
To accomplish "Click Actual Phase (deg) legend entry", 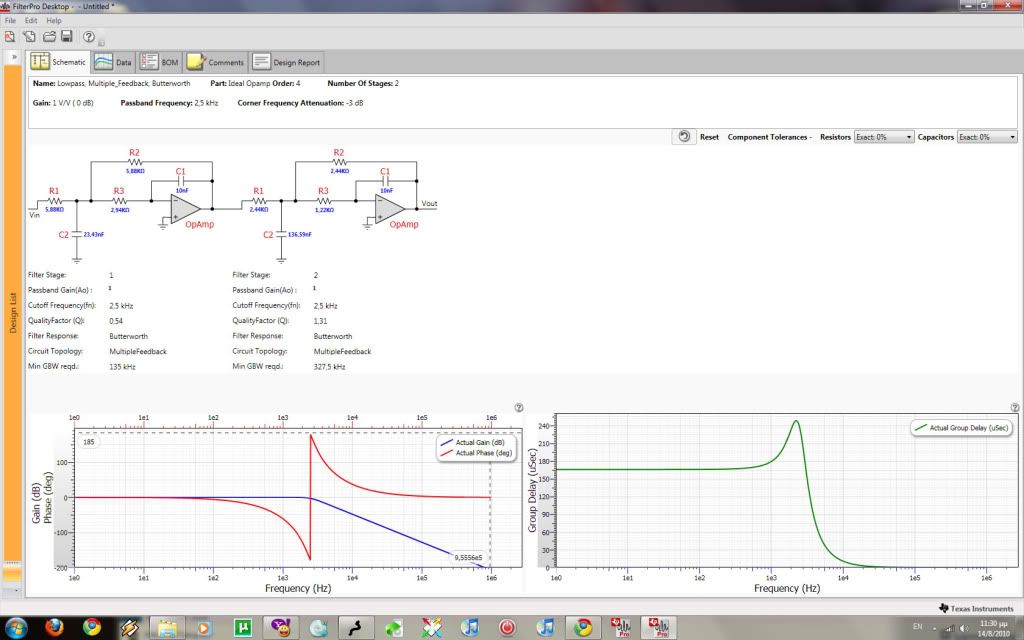I will pyautogui.click(x=476, y=453).
